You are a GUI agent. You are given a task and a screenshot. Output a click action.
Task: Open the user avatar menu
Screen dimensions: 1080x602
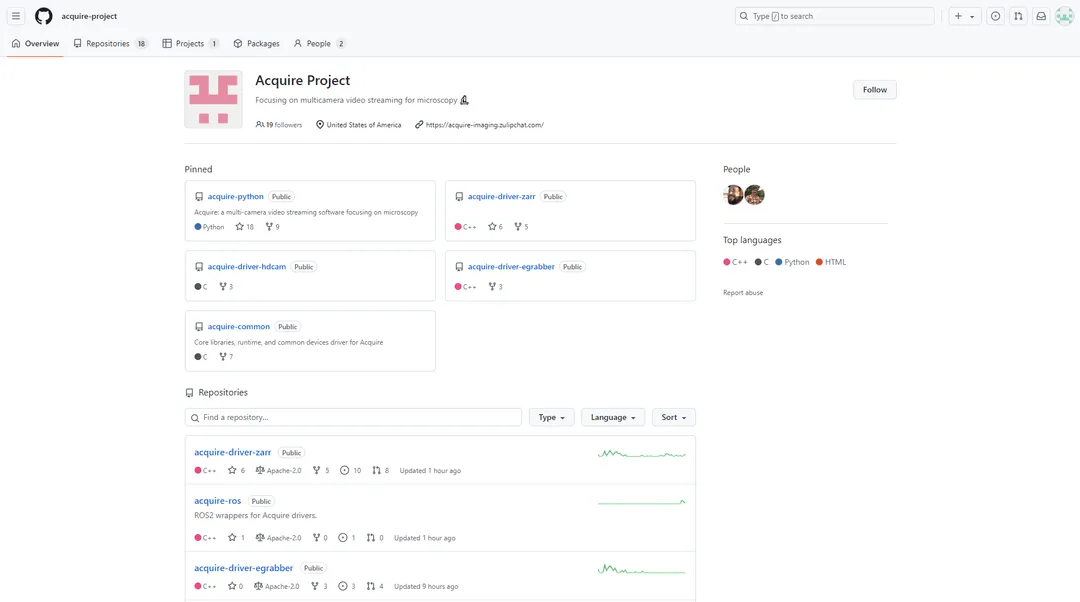1064,16
